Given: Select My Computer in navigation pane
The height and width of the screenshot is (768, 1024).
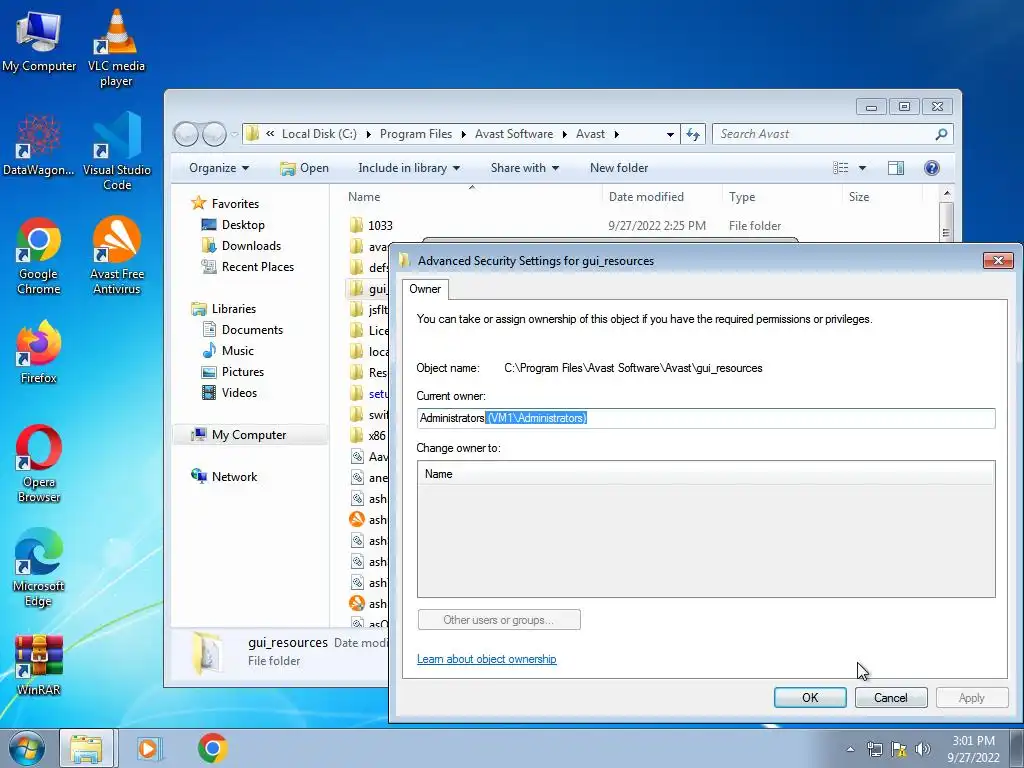Looking at the screenshot, I should click(x=249, y=435).
